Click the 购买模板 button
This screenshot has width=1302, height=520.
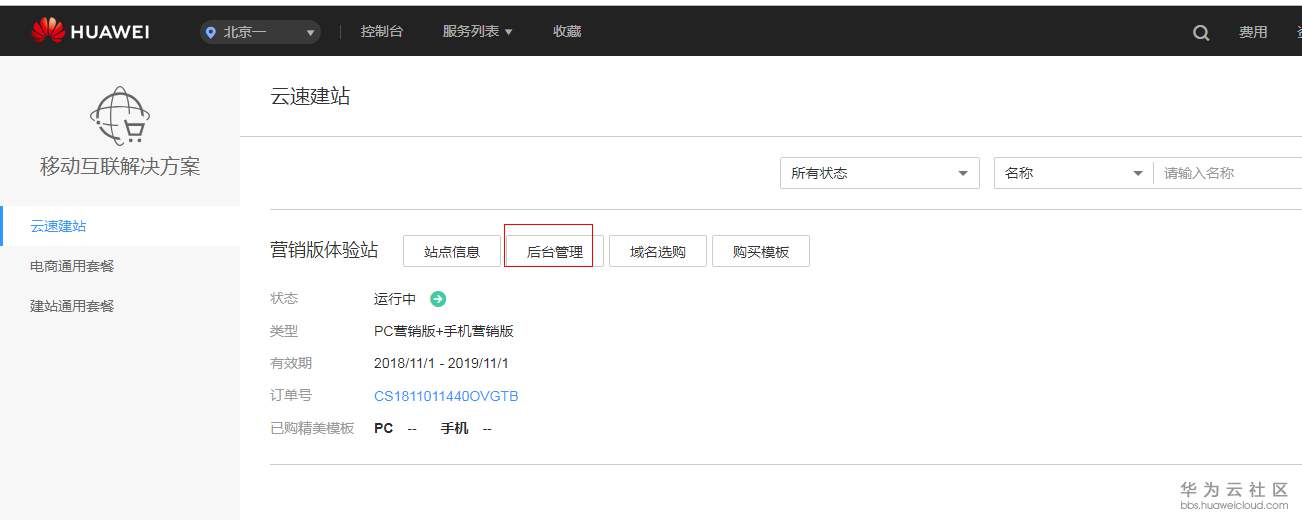[761, 252]
